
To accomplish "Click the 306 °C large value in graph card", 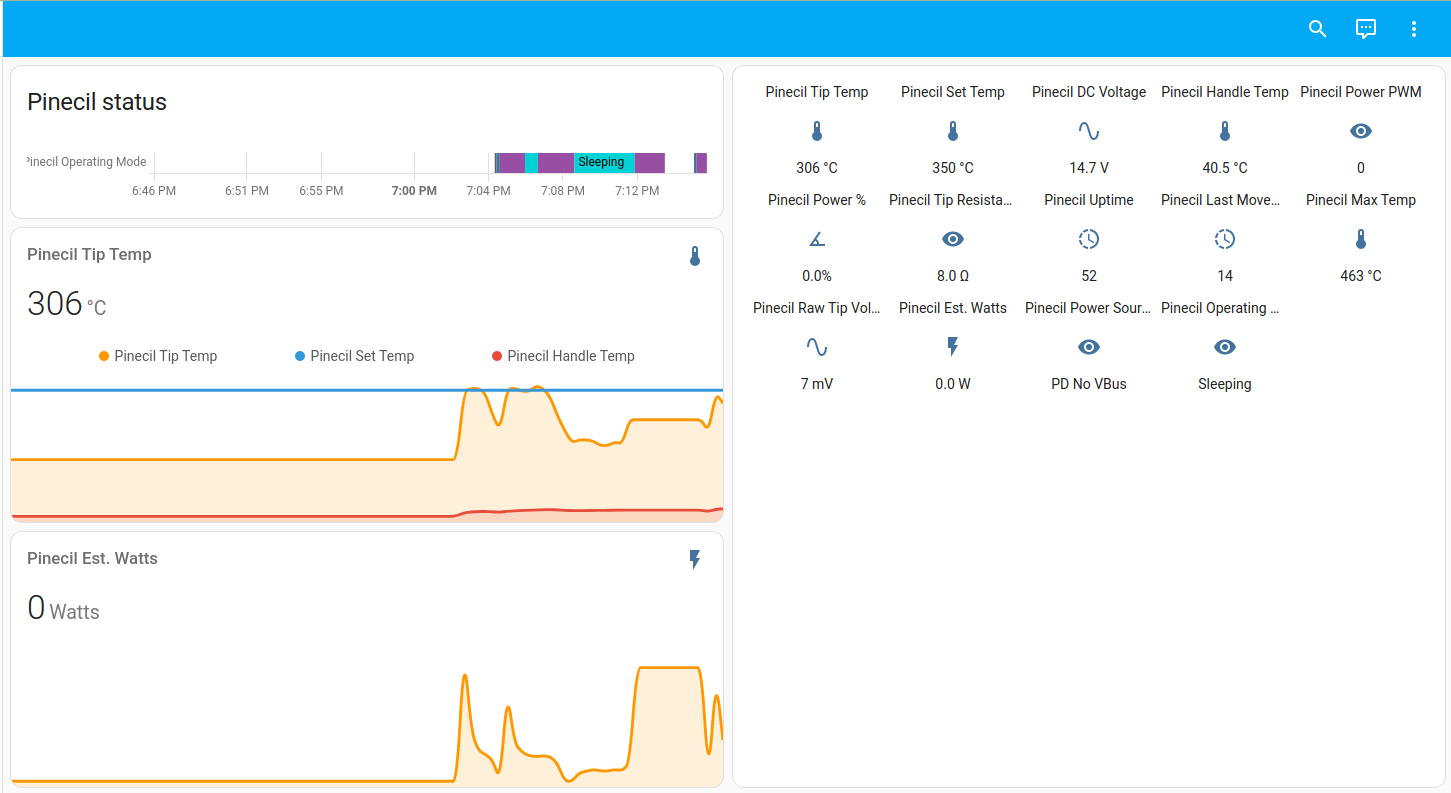I will [66, 303].
